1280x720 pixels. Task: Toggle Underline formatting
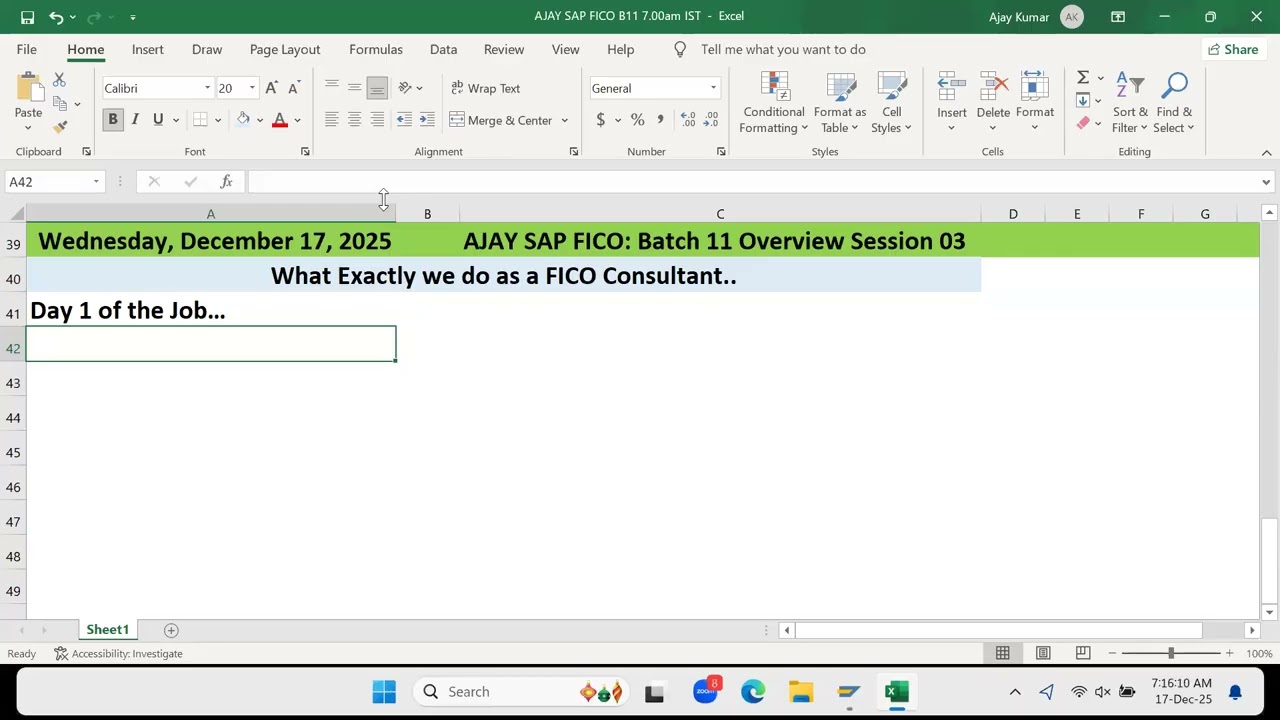tap(158, 120)
